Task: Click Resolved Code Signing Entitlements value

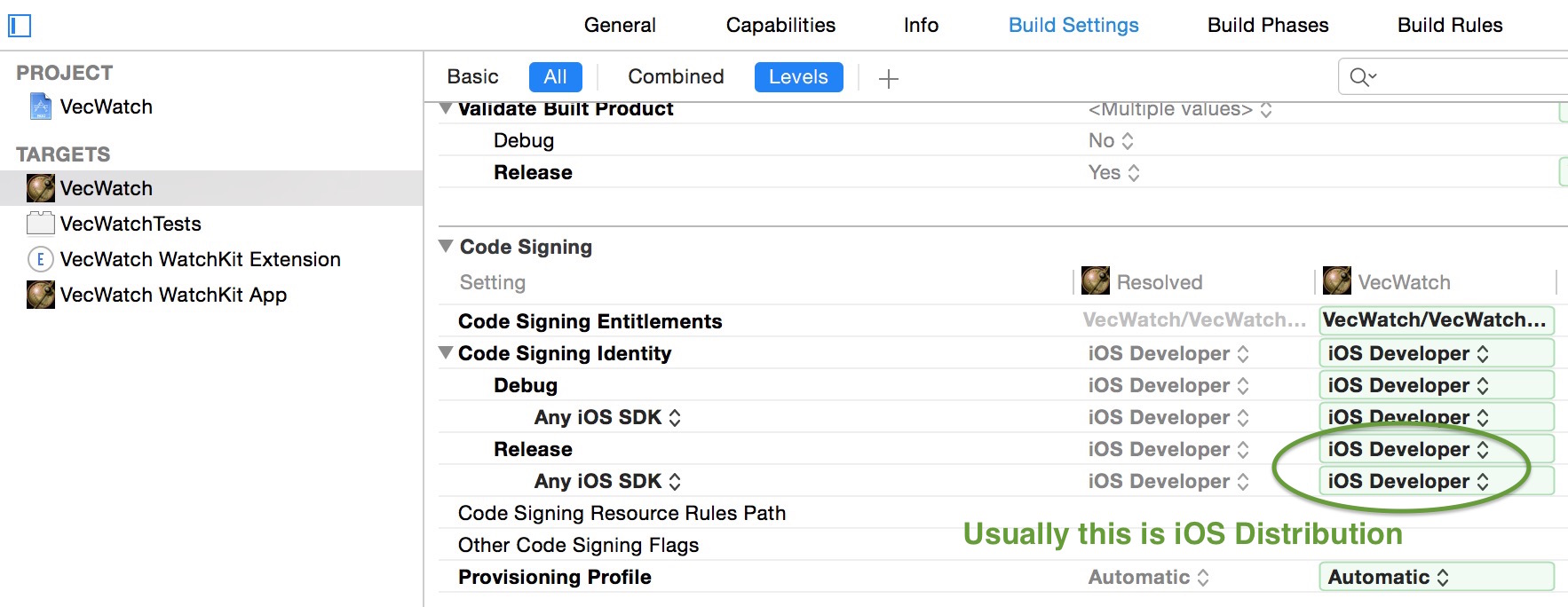Action: [1194, 320]
